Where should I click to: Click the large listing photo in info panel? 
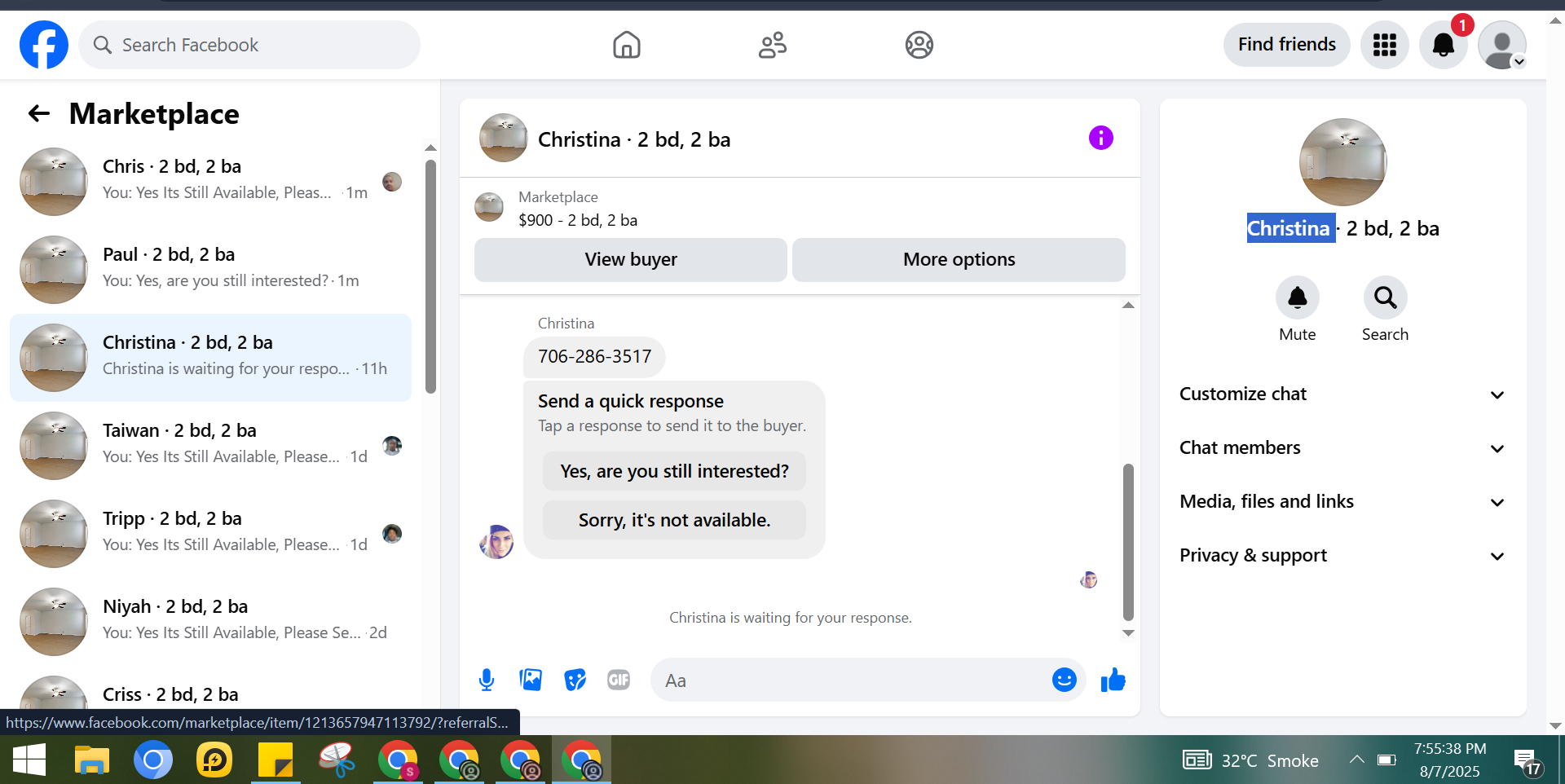tap(1343, 162)
